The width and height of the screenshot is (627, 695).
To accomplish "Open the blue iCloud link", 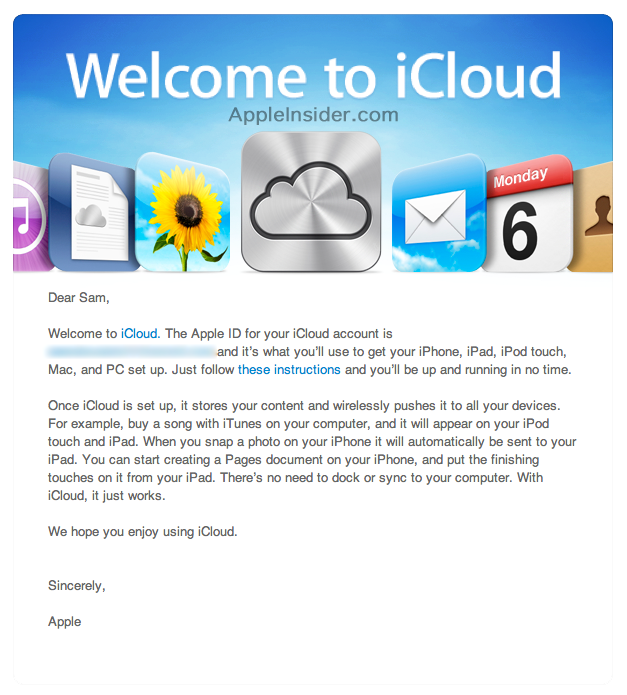I will point(139,333).
